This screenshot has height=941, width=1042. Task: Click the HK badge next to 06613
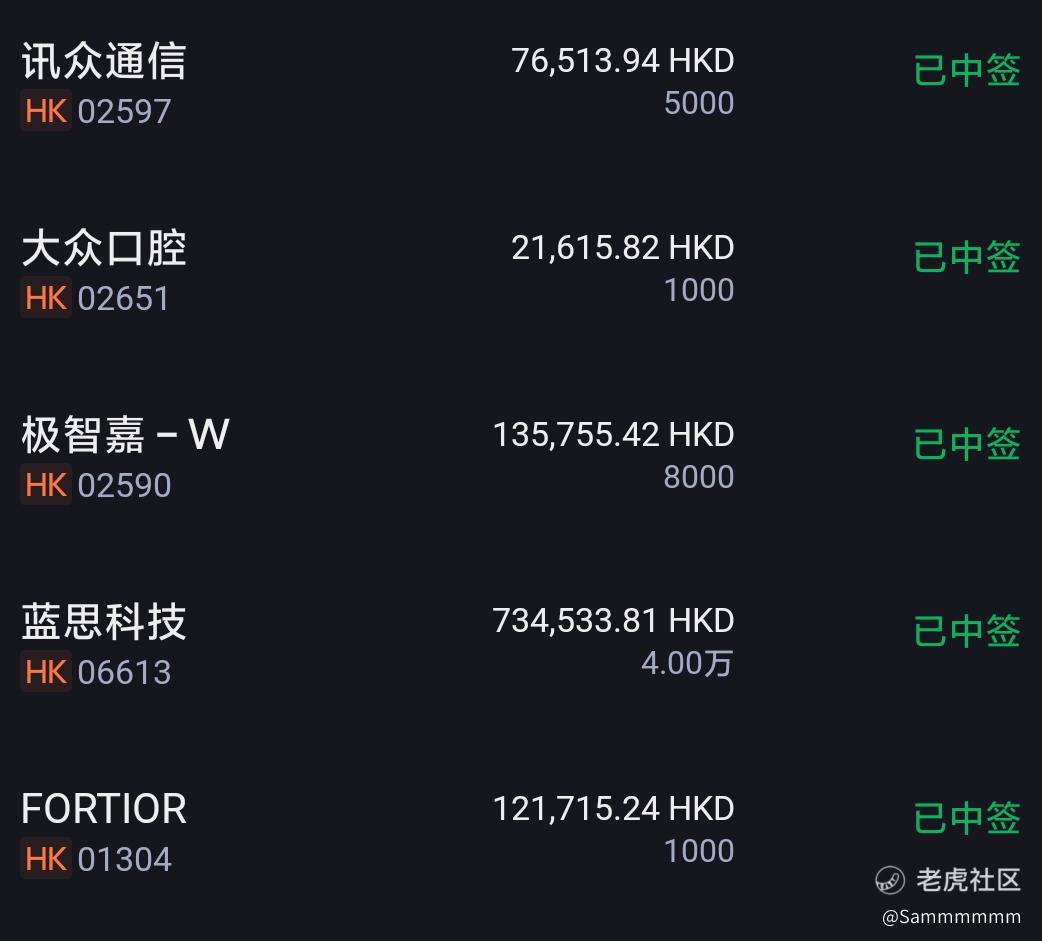point(46,672)
